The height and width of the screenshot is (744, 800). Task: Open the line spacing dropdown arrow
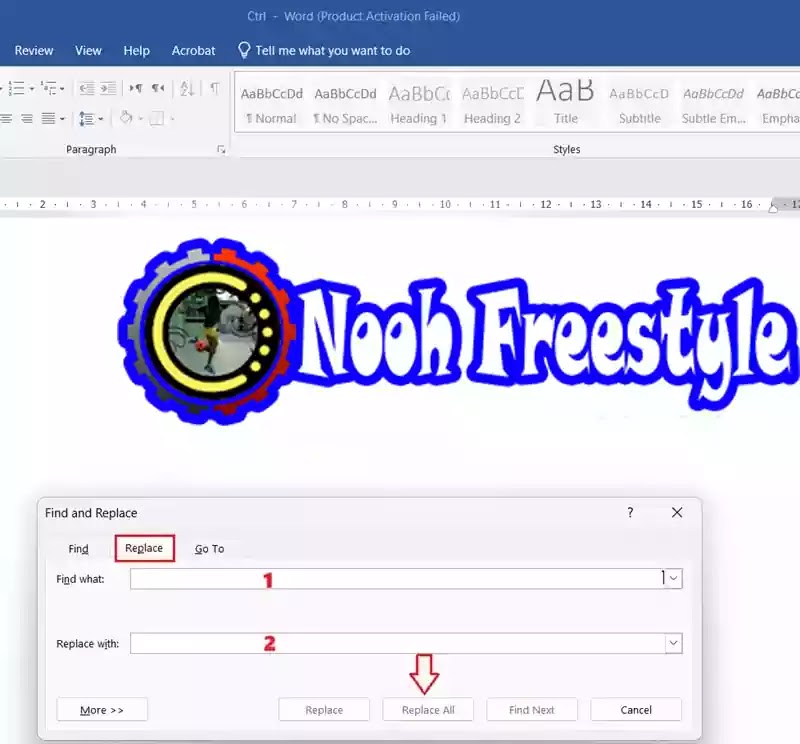pyautogui.click(x=101, y=119)
